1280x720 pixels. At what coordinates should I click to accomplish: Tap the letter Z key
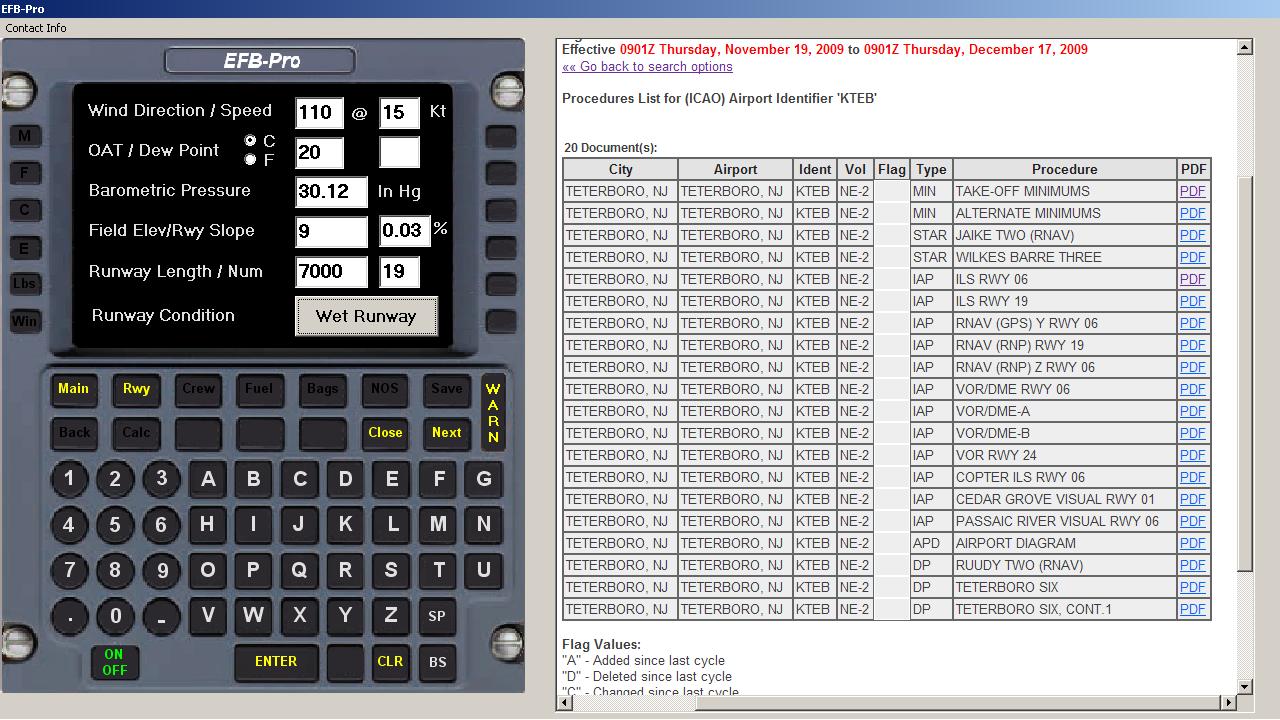click(x=391, y=615)
